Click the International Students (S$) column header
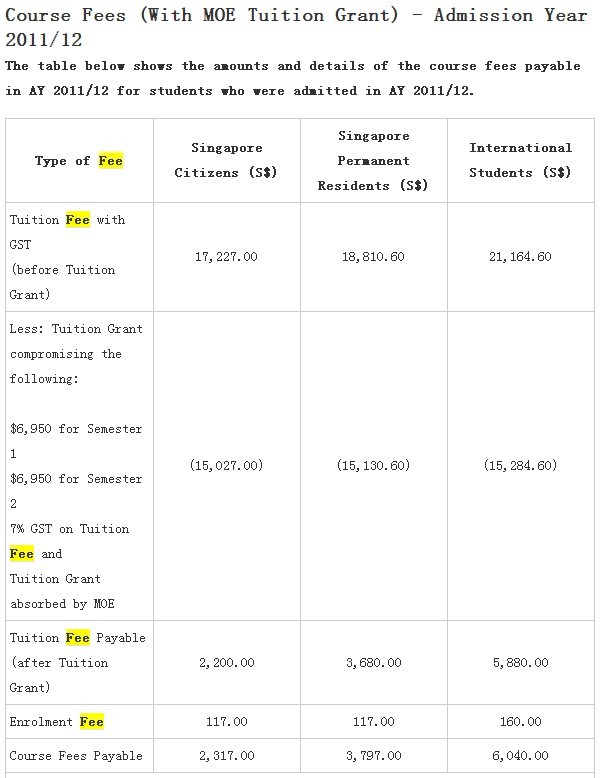Image resolution: width=601 pixels, height=778 pixels. [x=520, y=160]
